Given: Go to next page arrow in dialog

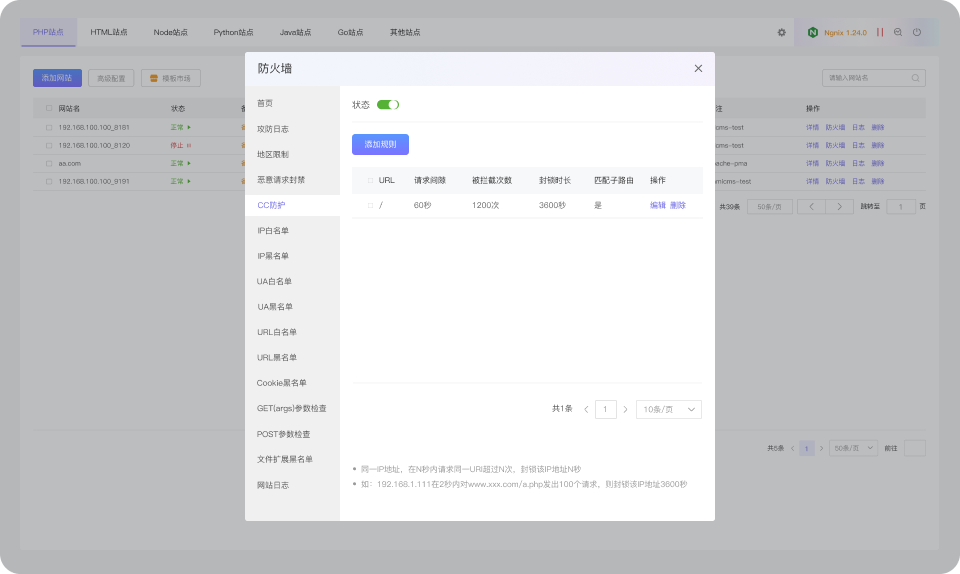Looking at the screenshot, I should (x=625, y=409).
